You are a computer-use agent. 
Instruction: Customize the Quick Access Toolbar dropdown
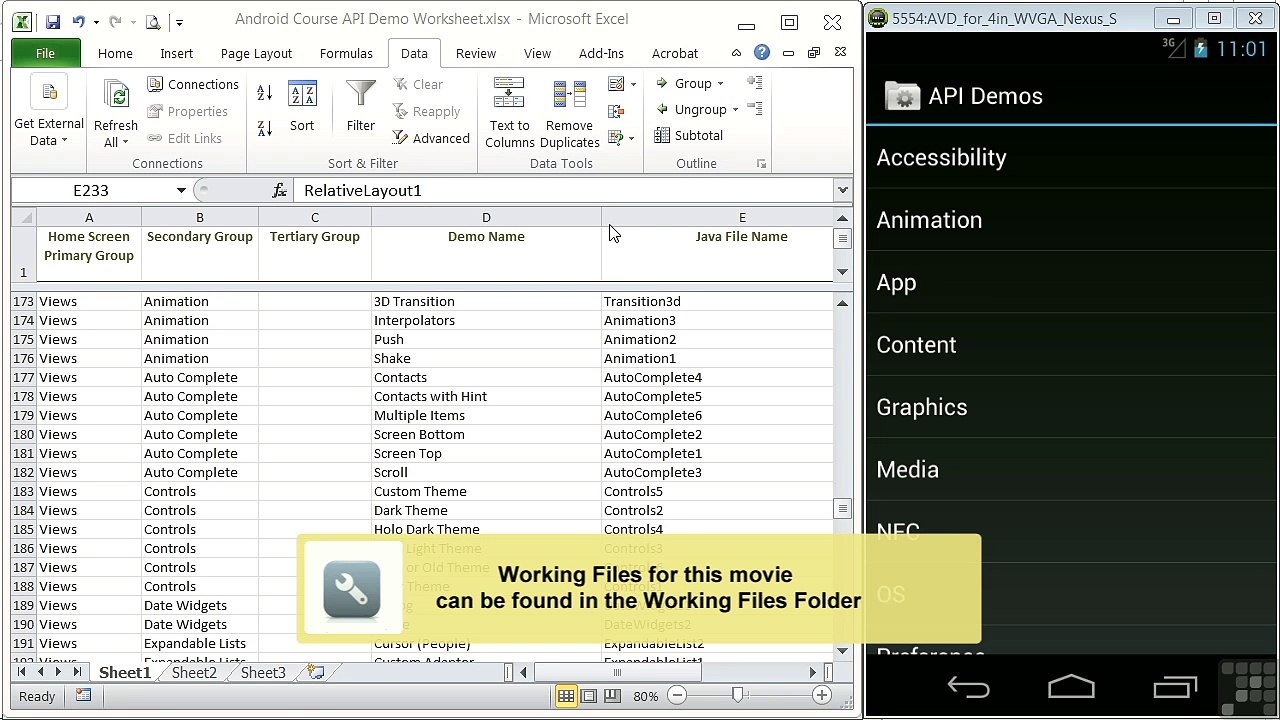pyautogui.click(x=179, y=22)
